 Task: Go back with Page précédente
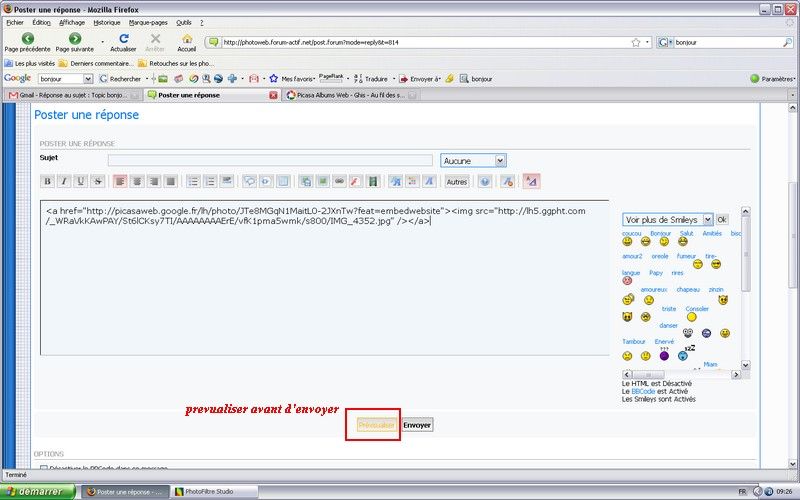coord(28,42)
